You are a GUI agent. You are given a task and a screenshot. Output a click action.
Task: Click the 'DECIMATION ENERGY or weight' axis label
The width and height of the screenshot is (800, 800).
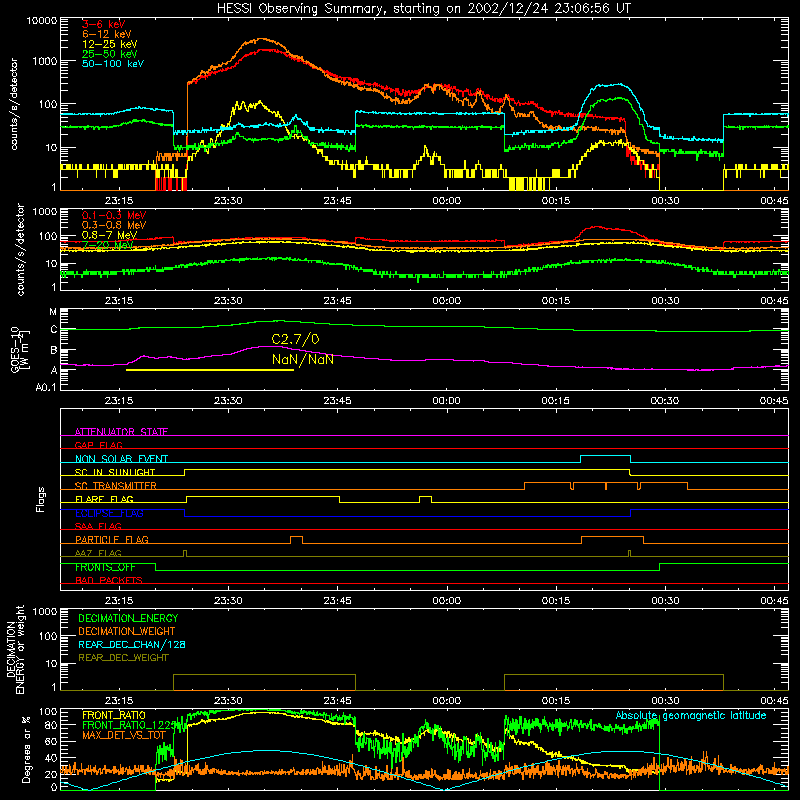pos(15,649)
